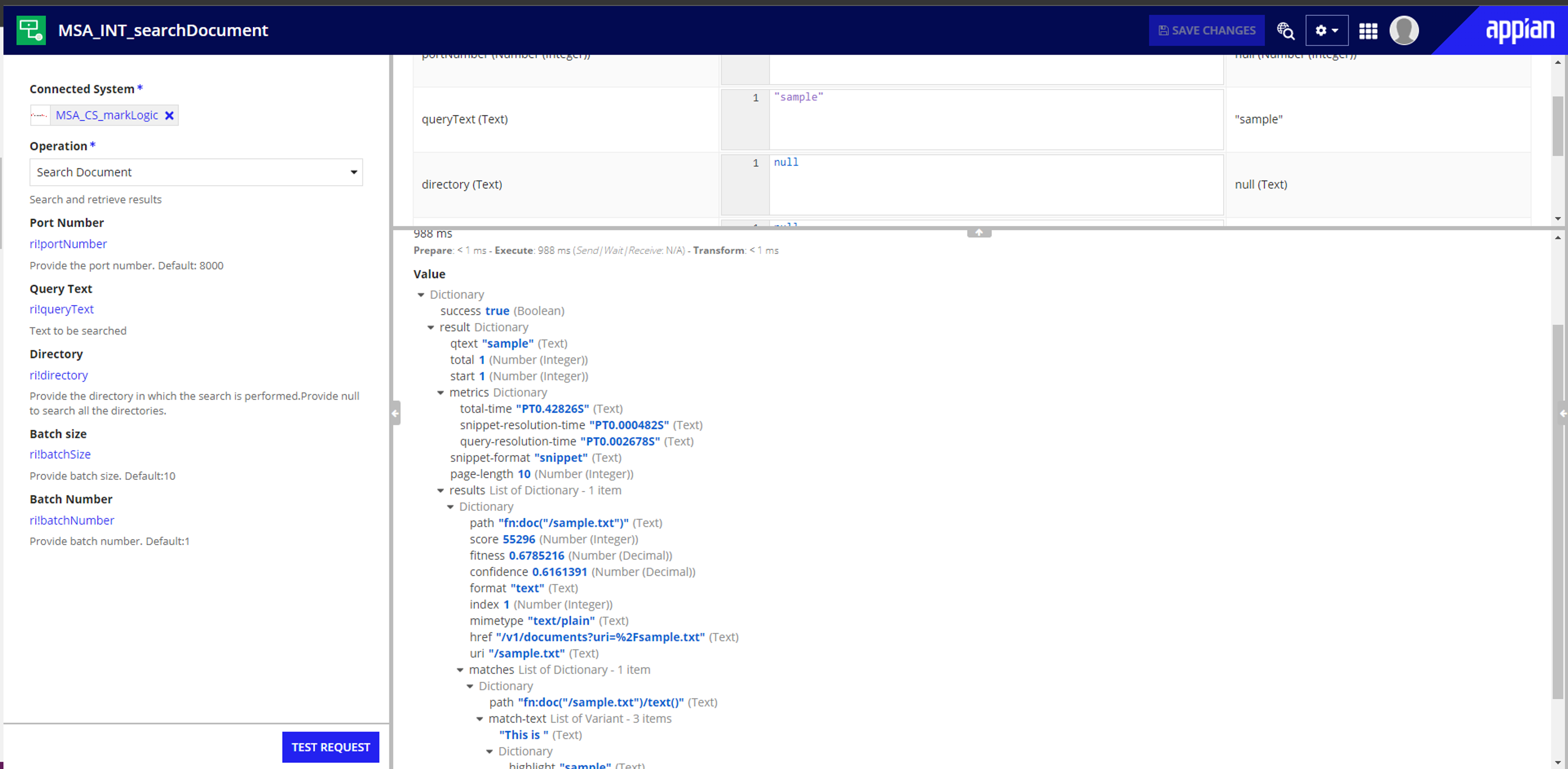1568x769 pixels.
Task: Select the query-resolution-time "PT0.002678S" value
Action: 620,441
